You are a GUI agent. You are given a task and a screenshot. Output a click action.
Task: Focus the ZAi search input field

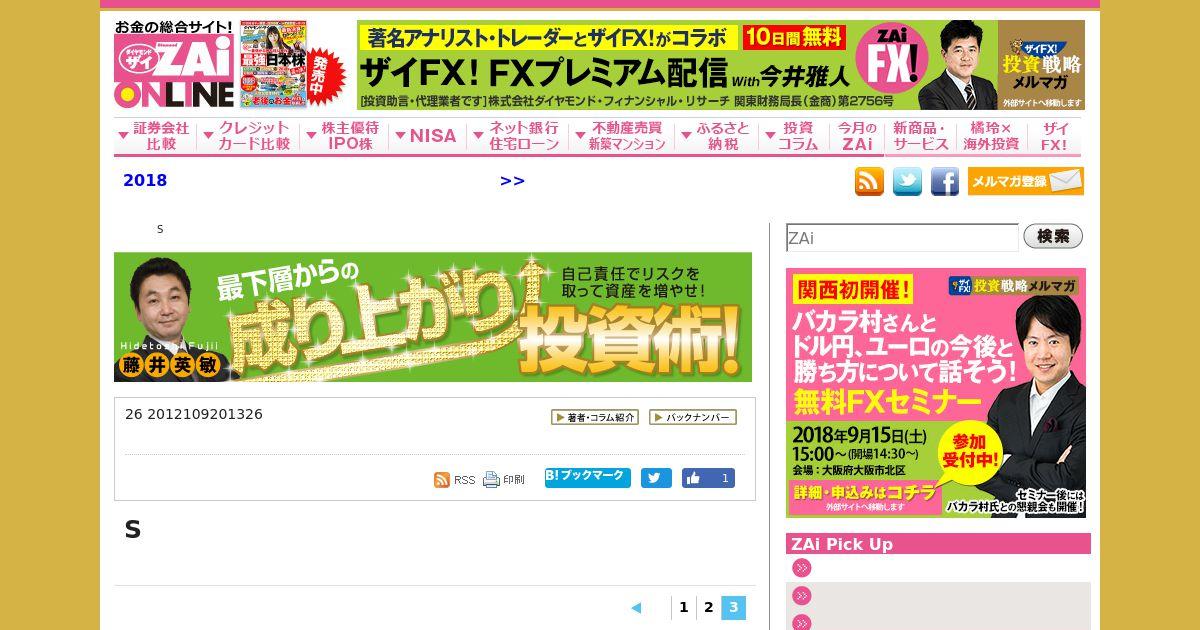click(902, 238)
